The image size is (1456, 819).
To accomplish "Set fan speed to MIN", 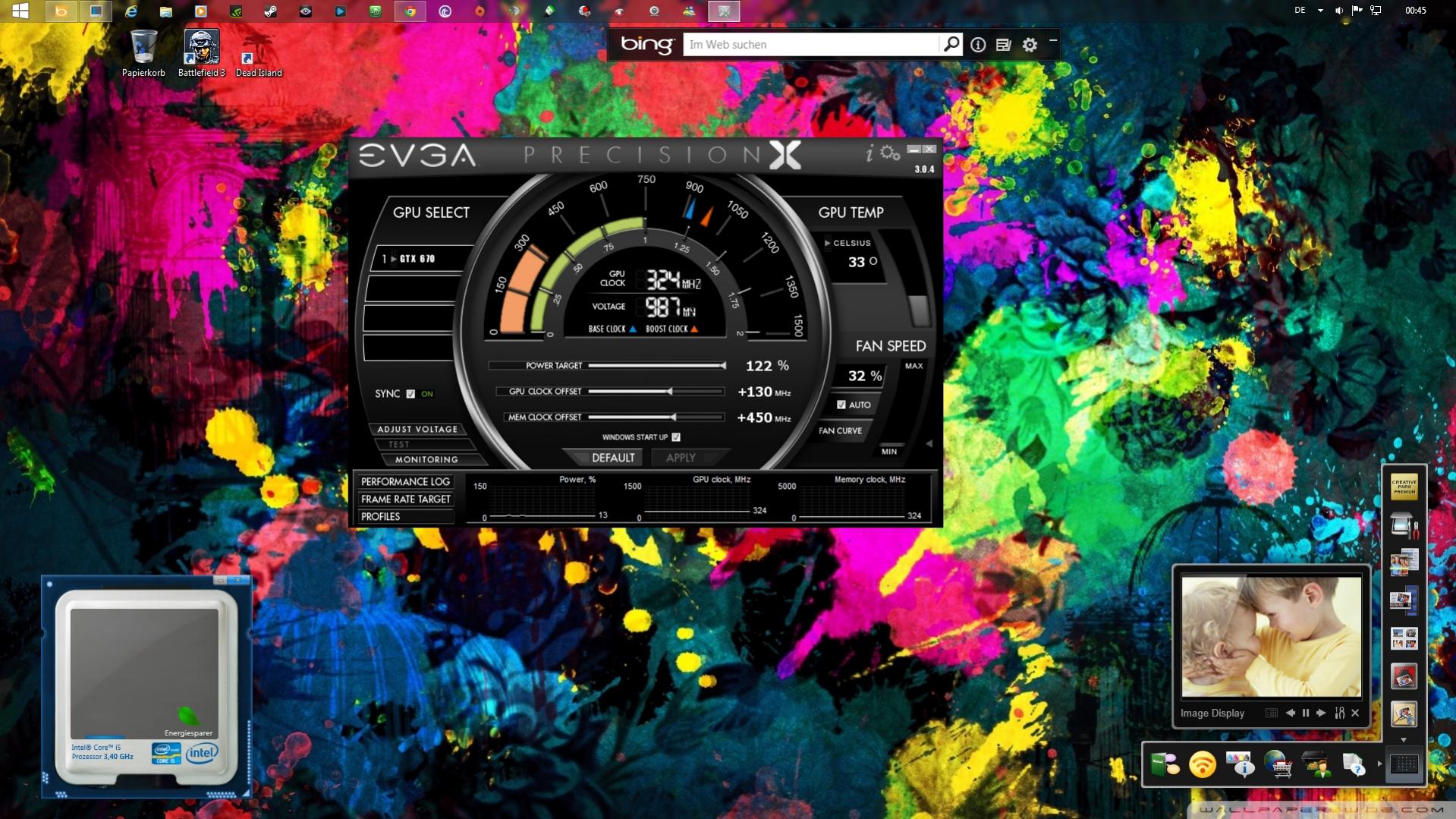I will click(x=889, y=452).
